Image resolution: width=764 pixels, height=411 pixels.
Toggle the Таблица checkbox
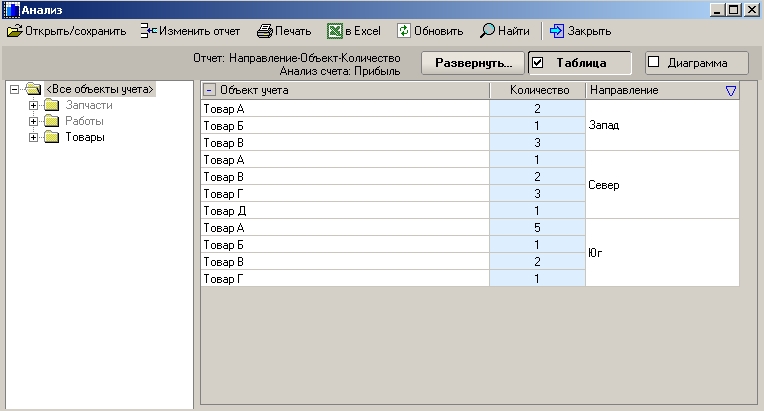pos(538,63)
